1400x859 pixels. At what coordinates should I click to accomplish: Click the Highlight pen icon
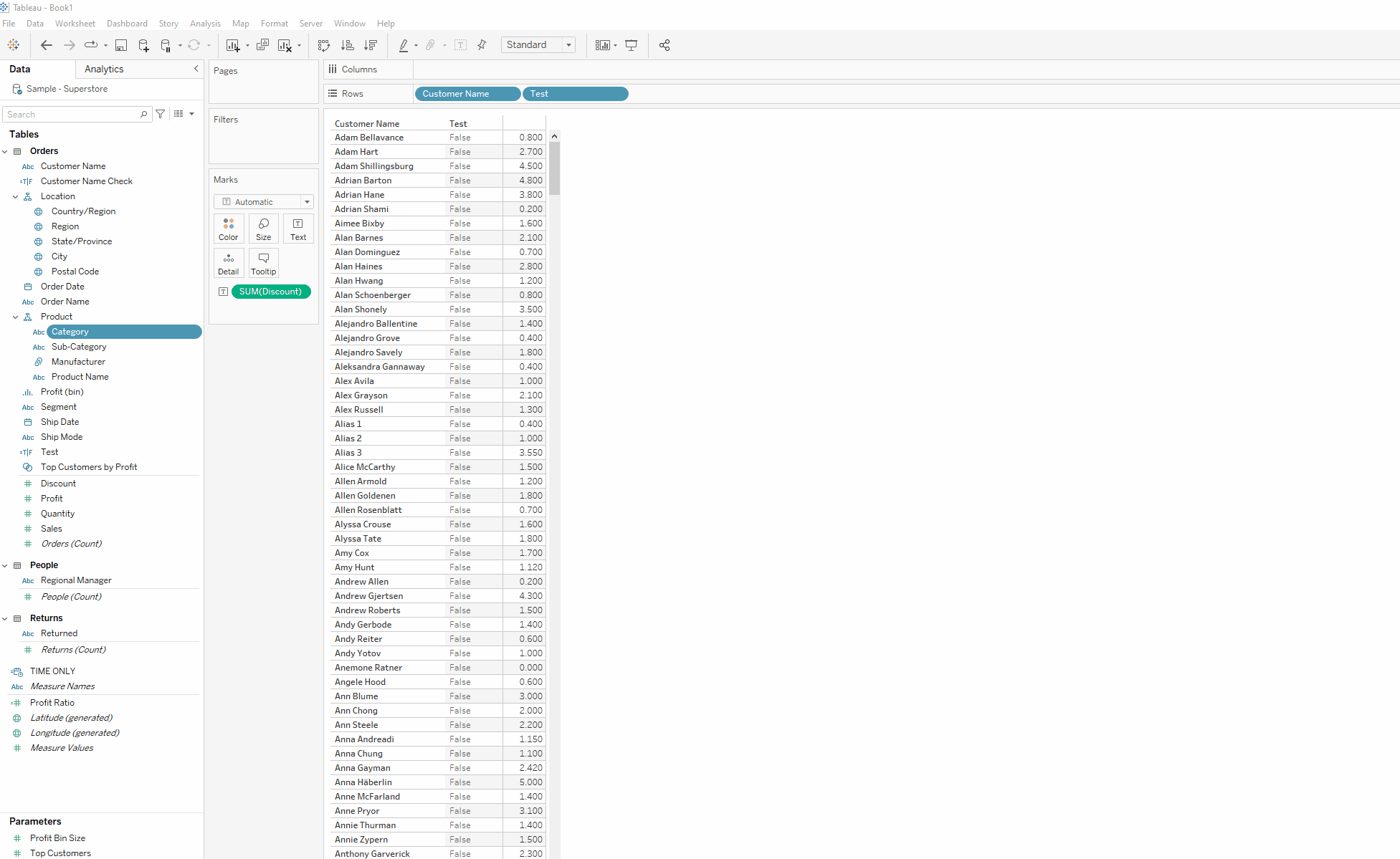404,45
